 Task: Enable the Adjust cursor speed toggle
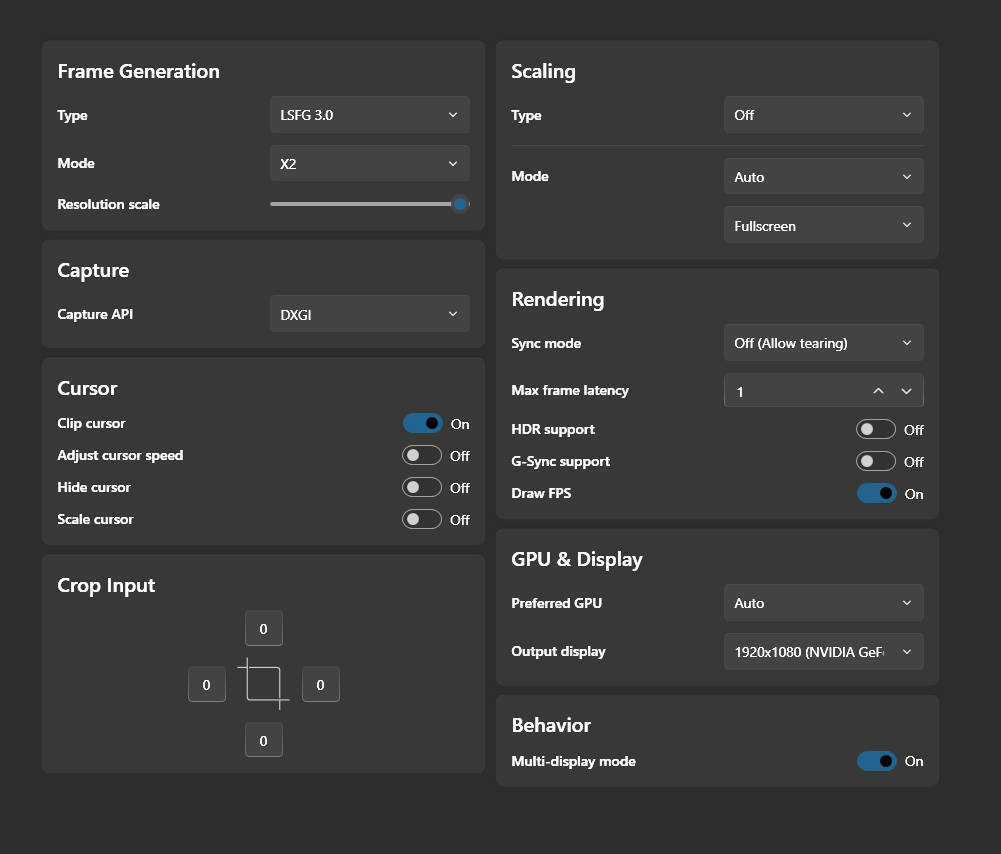[x=422, y=456]
